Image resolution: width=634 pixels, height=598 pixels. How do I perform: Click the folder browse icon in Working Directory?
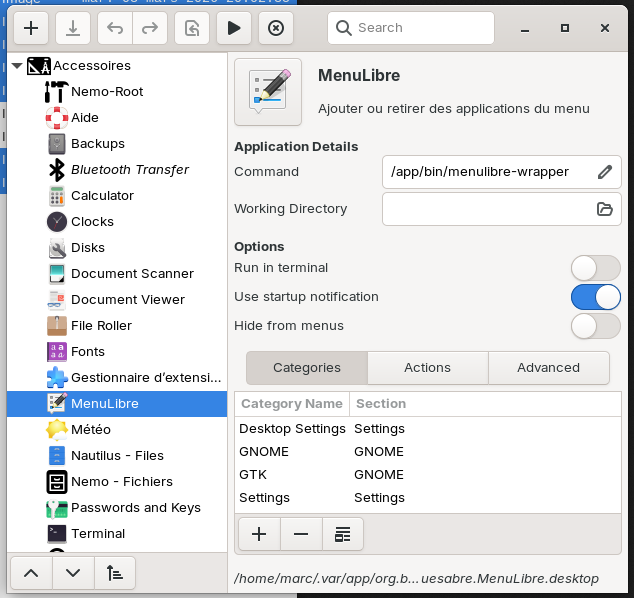604,209
